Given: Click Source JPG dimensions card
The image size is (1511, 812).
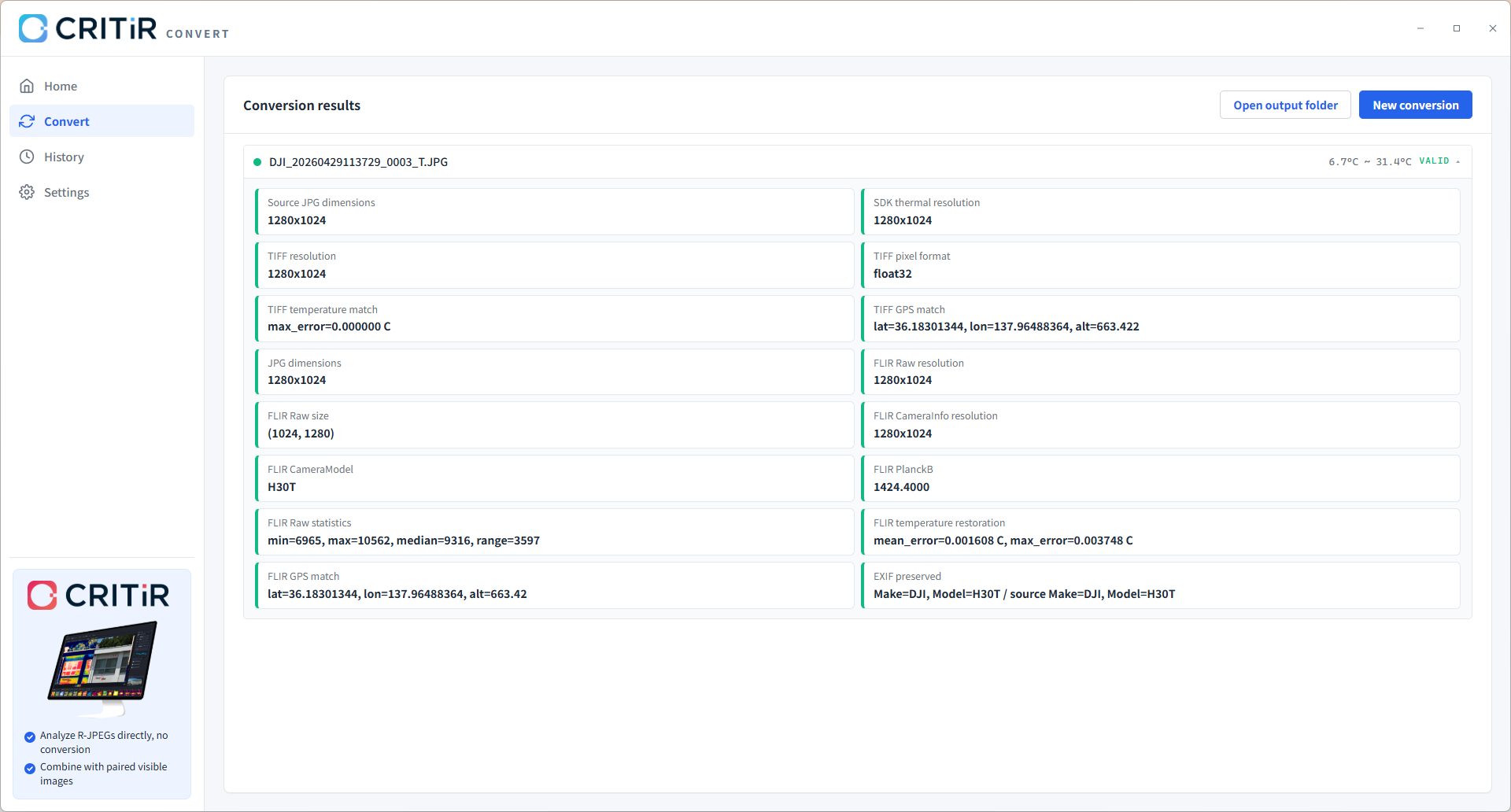Looking at the screenshot, I should [555, 212].
